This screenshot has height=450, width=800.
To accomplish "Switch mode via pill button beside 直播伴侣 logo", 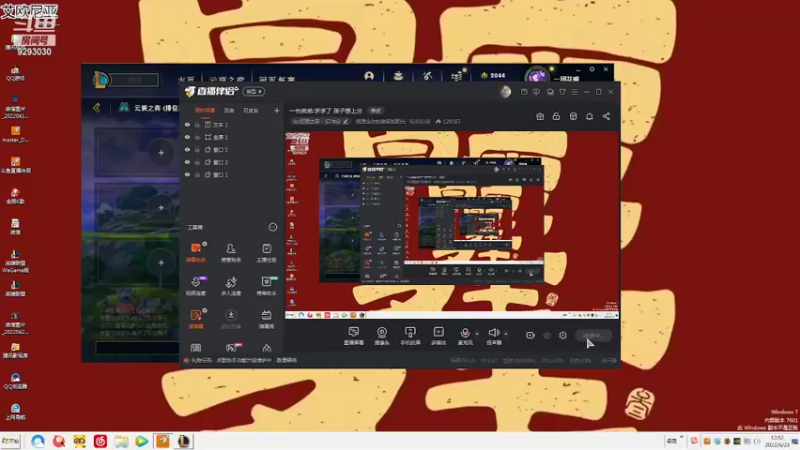I will (254, 91).
